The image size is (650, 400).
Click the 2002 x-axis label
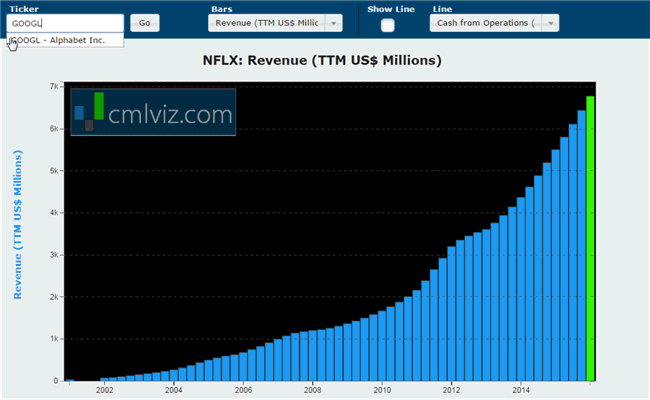[x=104, y=390]
